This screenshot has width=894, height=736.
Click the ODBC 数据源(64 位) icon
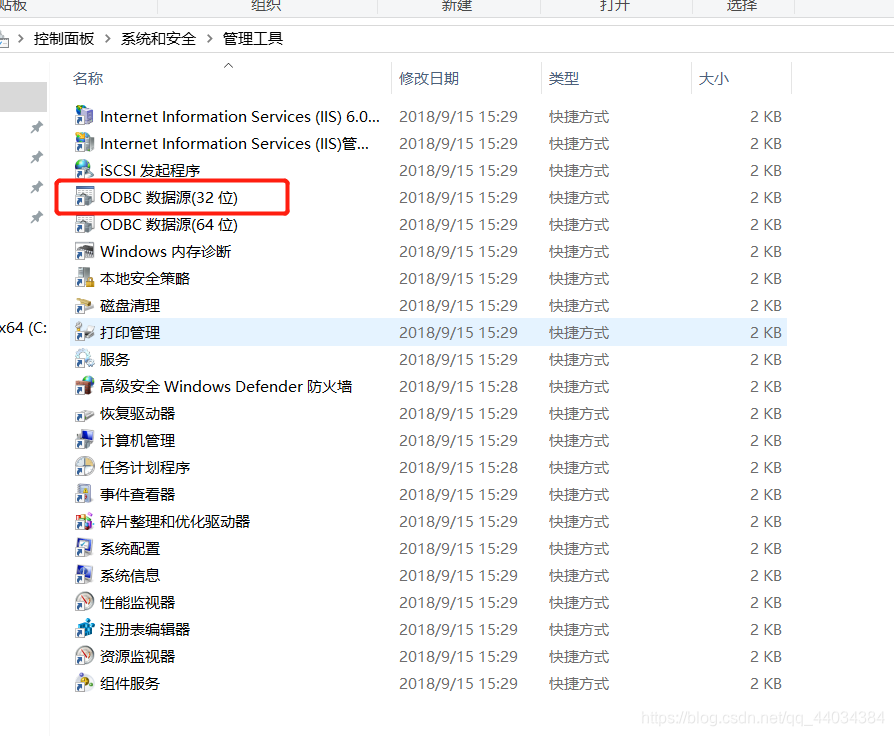tap(84, 223)
